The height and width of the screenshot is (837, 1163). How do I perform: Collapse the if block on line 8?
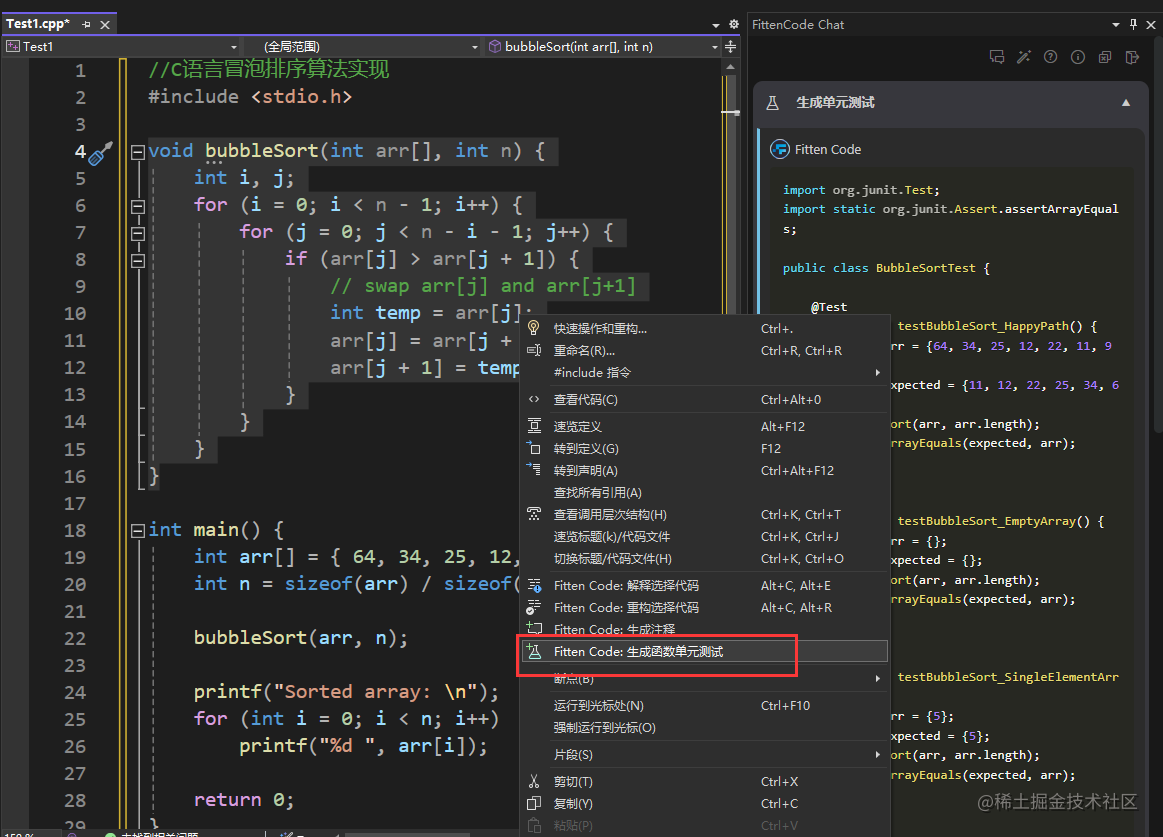138,260
